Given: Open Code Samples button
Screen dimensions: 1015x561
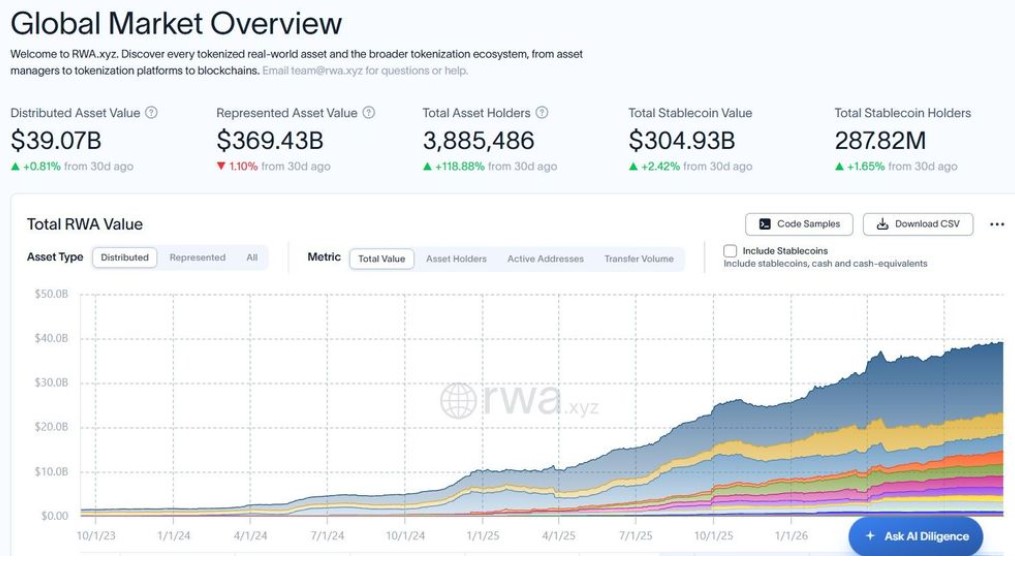Looking at the screenshot, I should click(799, 224).
